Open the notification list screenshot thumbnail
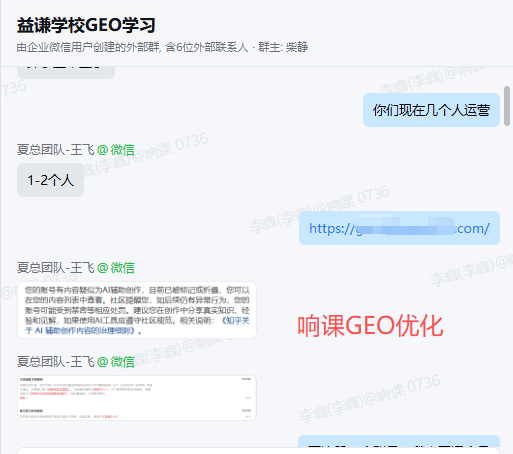The width and height of the screenshot is (513, 454). (x=137, y=398)
